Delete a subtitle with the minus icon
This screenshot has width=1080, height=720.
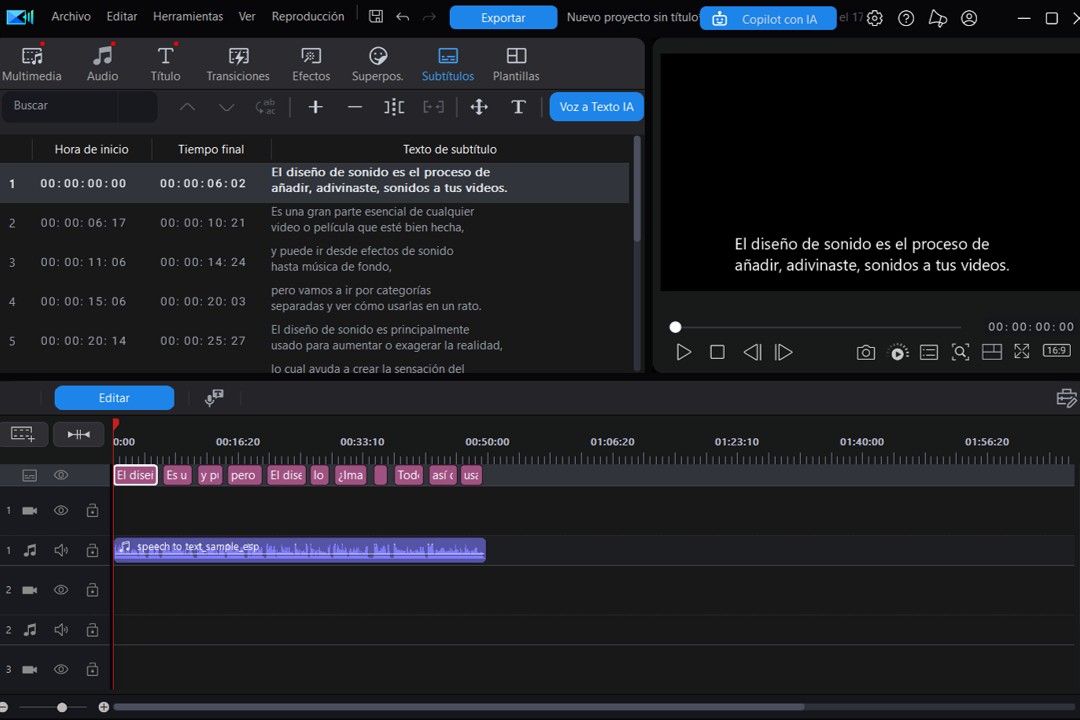(x=355, y=107)
